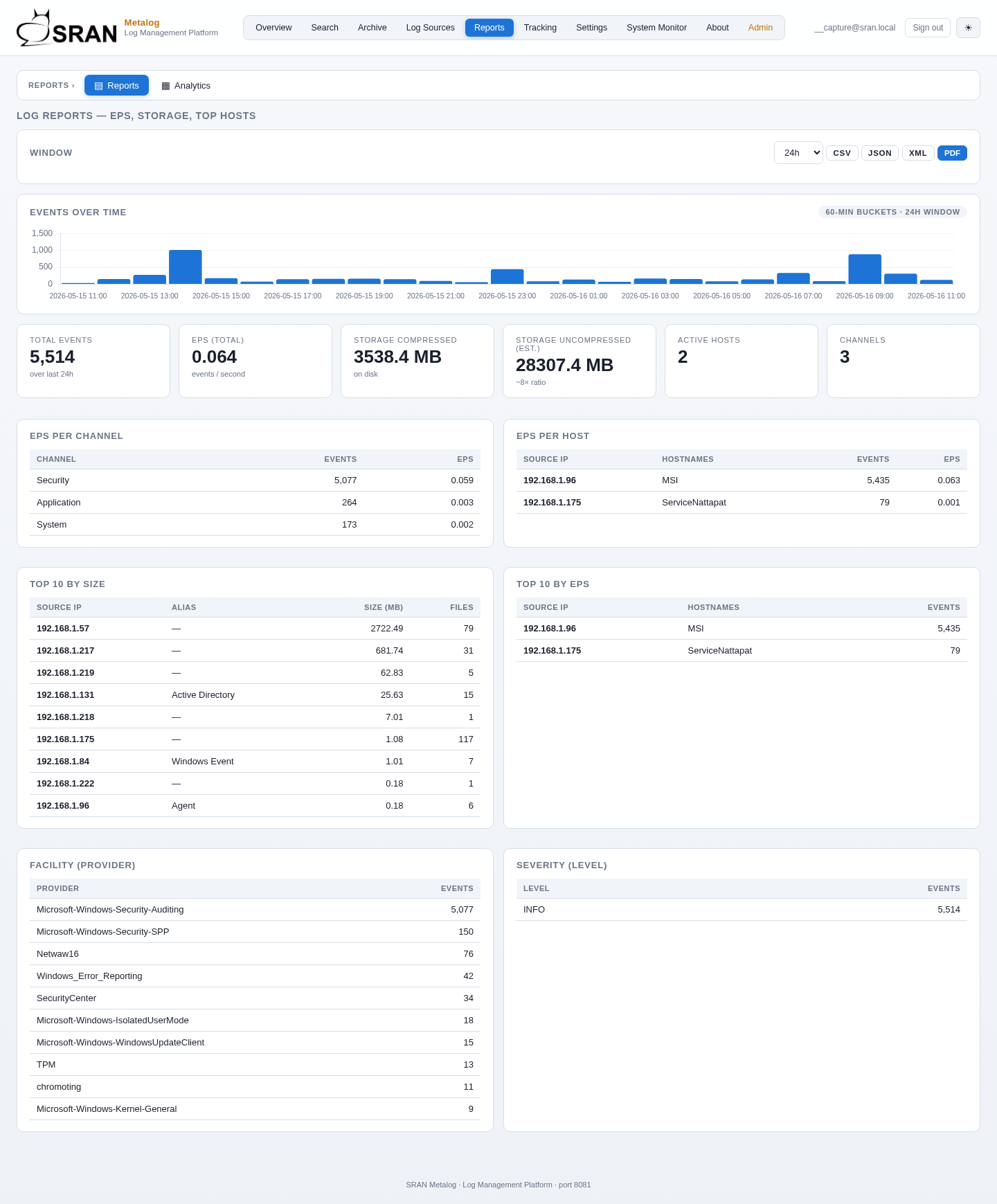Select 192.168.1.131 Active Directory row

(x=255, y=695)
